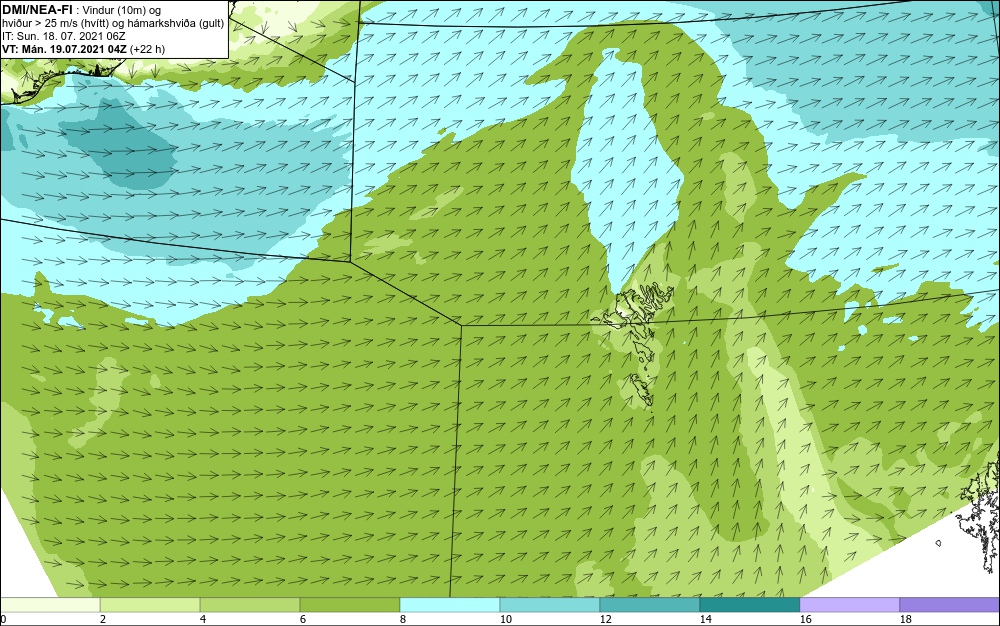Screen dimensions: 1000x626
Task: Click legend scale label '12'
Action: [x=605, y=619]
